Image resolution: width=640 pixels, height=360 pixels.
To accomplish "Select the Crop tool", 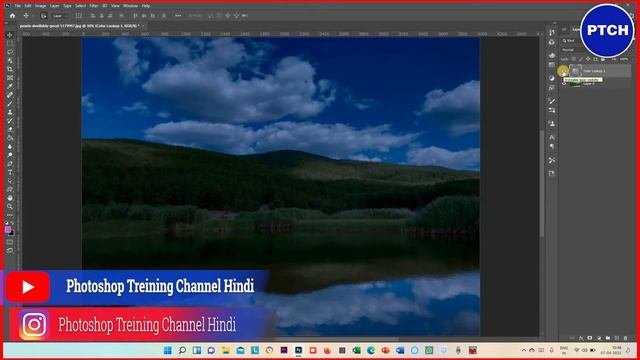I will click(x=10, y=69).
